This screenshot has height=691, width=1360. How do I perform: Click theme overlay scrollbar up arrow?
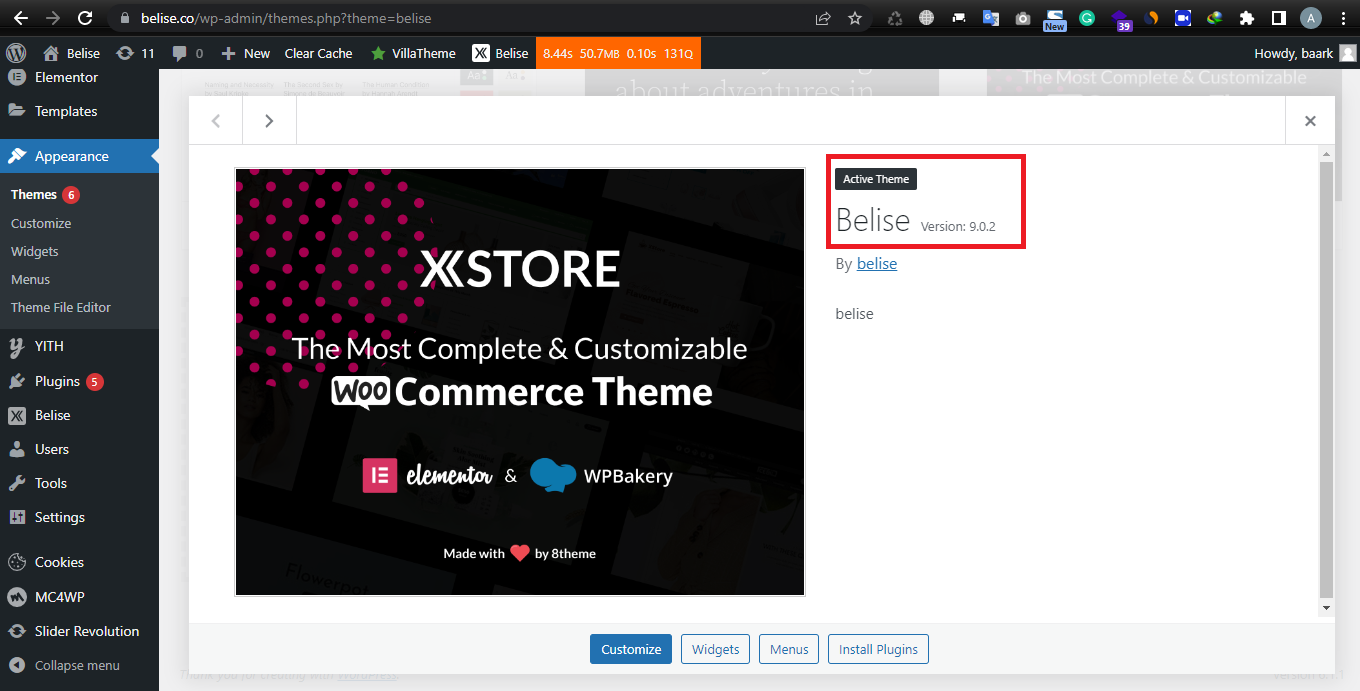1327,153
